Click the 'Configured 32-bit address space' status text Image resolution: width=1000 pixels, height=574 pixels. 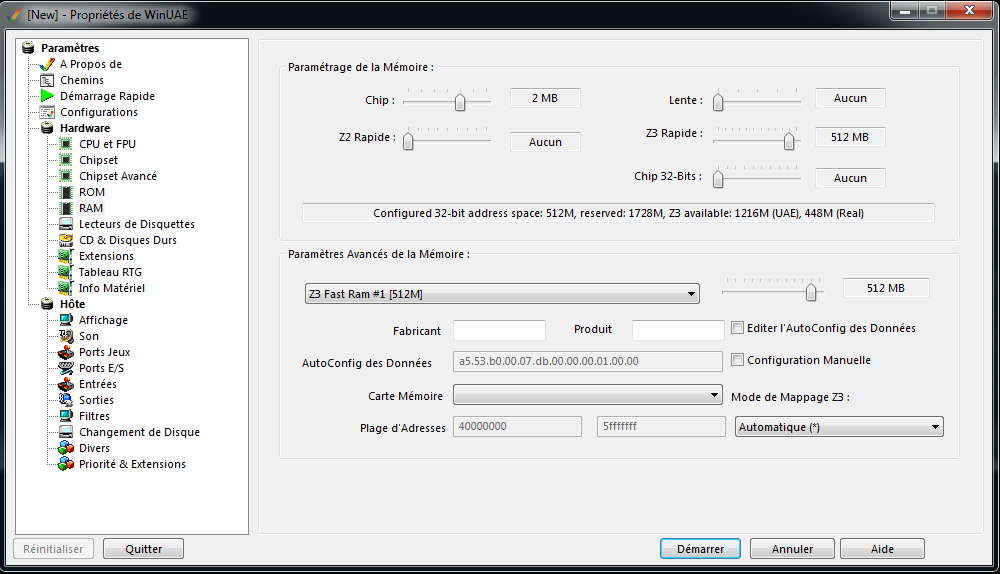click(618, 213)
